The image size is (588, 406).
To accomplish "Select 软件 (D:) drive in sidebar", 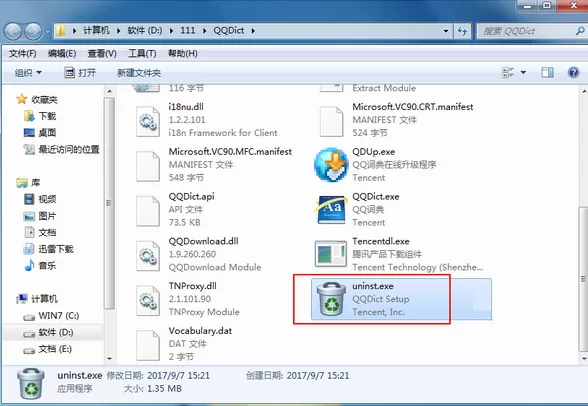I will pyautogui.click(x=52, y=332).
